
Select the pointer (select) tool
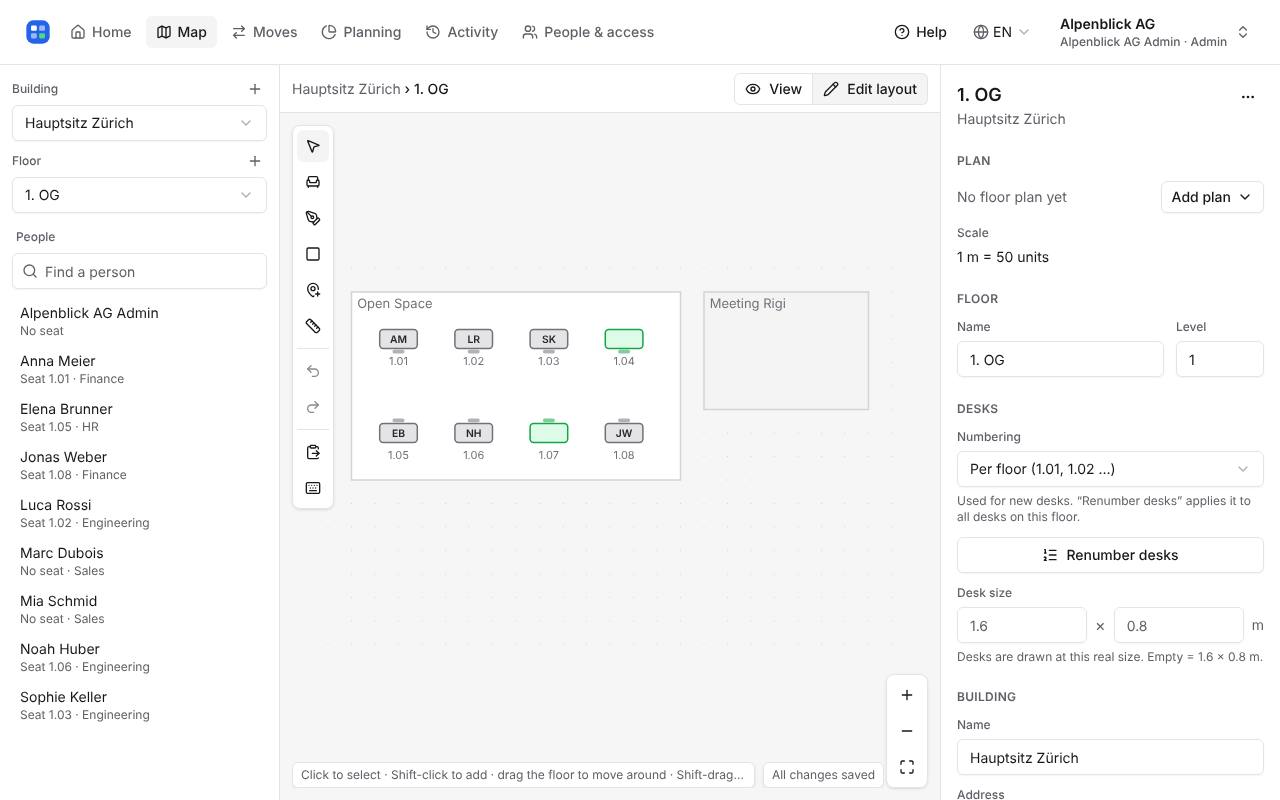[313, 146]
